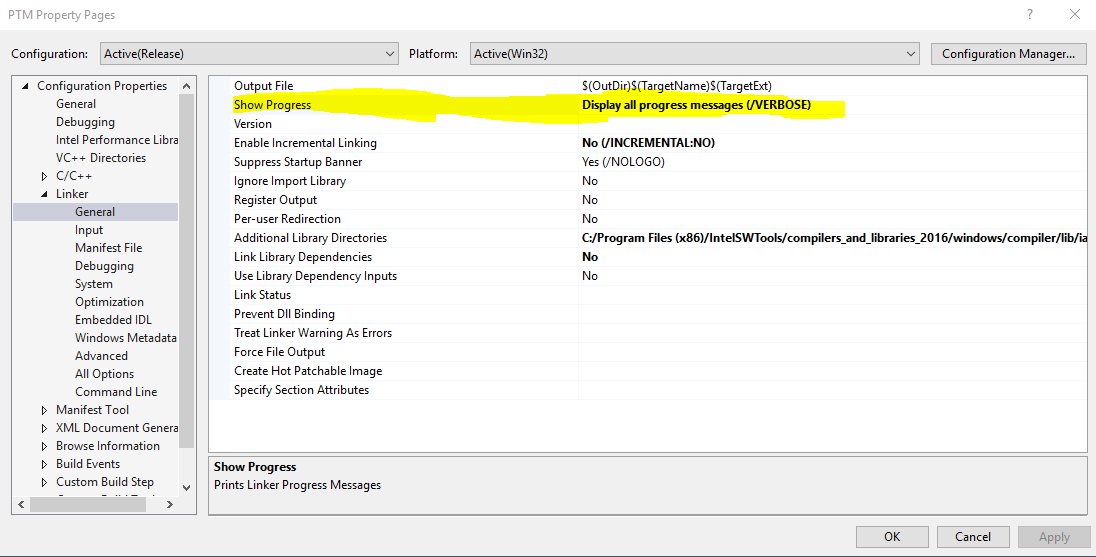Image resolution: width=1096 pixels, height=557 pixels.
Task: Click the Use Library Dependency Inputs property
Action: point(315,275)
